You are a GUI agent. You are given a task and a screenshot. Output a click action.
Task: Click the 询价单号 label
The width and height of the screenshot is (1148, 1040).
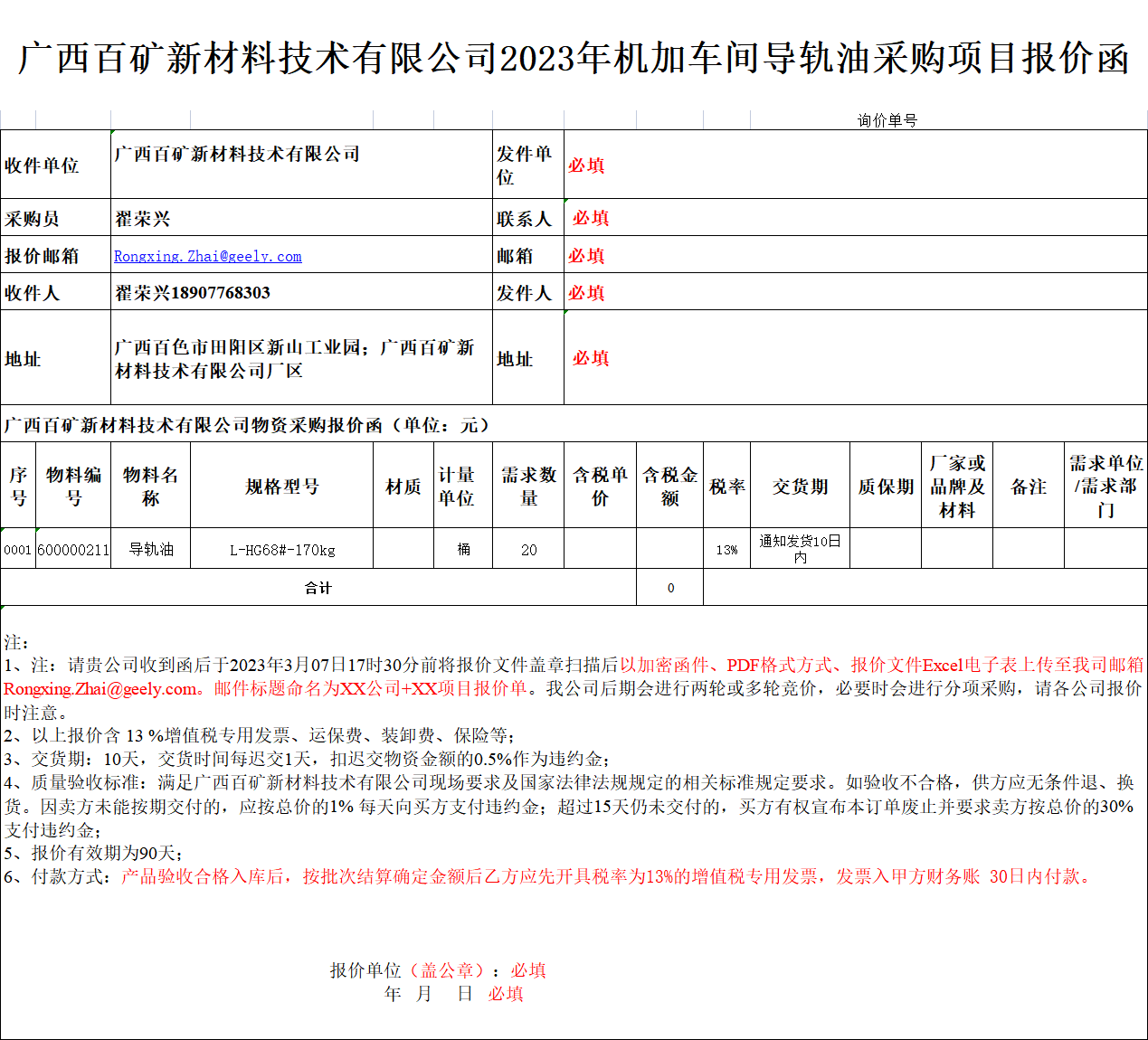tap(887, 120)
